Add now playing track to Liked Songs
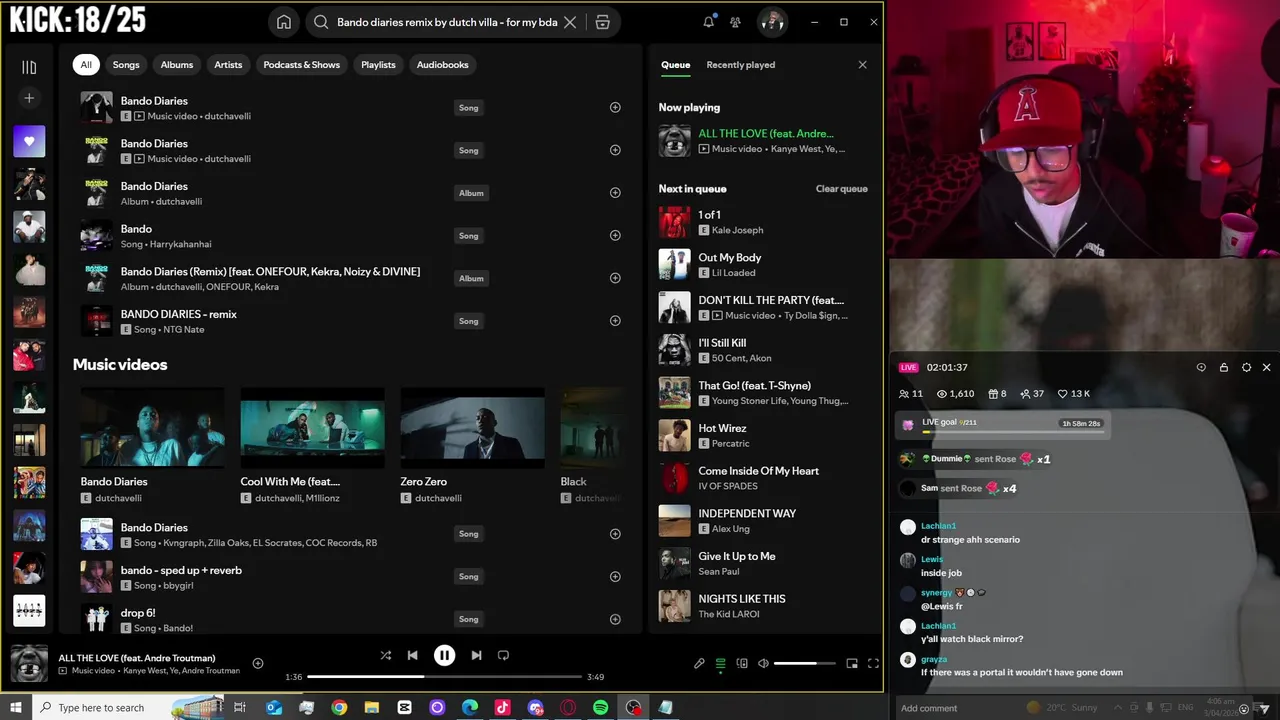 [x=258, y=663]
